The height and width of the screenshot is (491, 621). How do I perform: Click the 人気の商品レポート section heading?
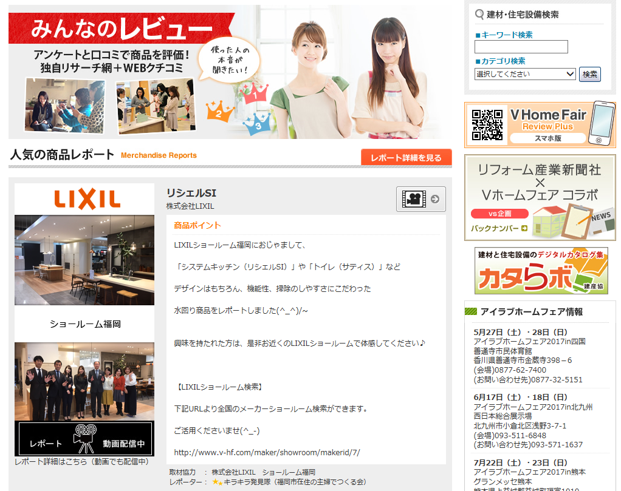62,154
